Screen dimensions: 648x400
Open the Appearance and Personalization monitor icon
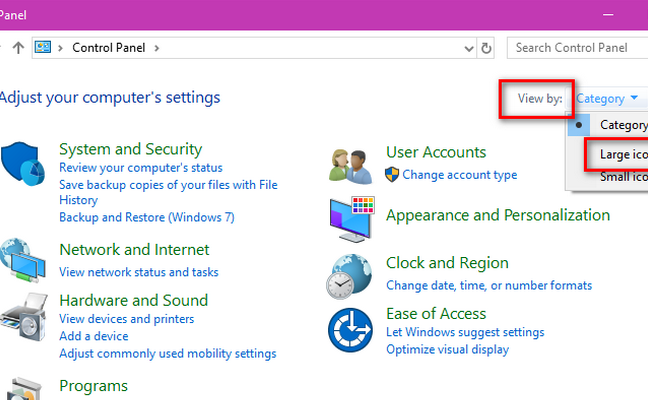point(352,219)
